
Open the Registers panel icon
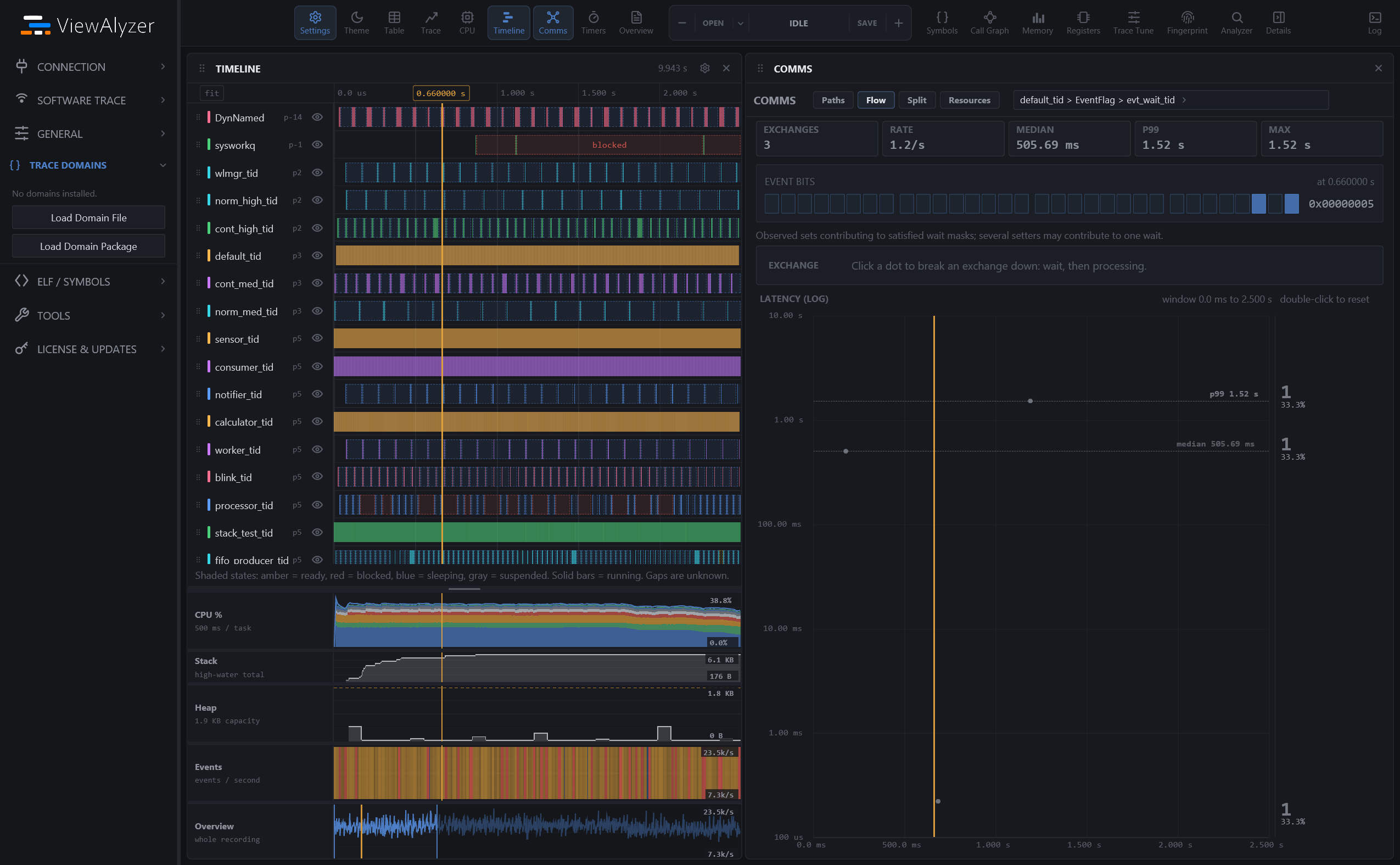pyautogui.click(x=1083, y=23)
